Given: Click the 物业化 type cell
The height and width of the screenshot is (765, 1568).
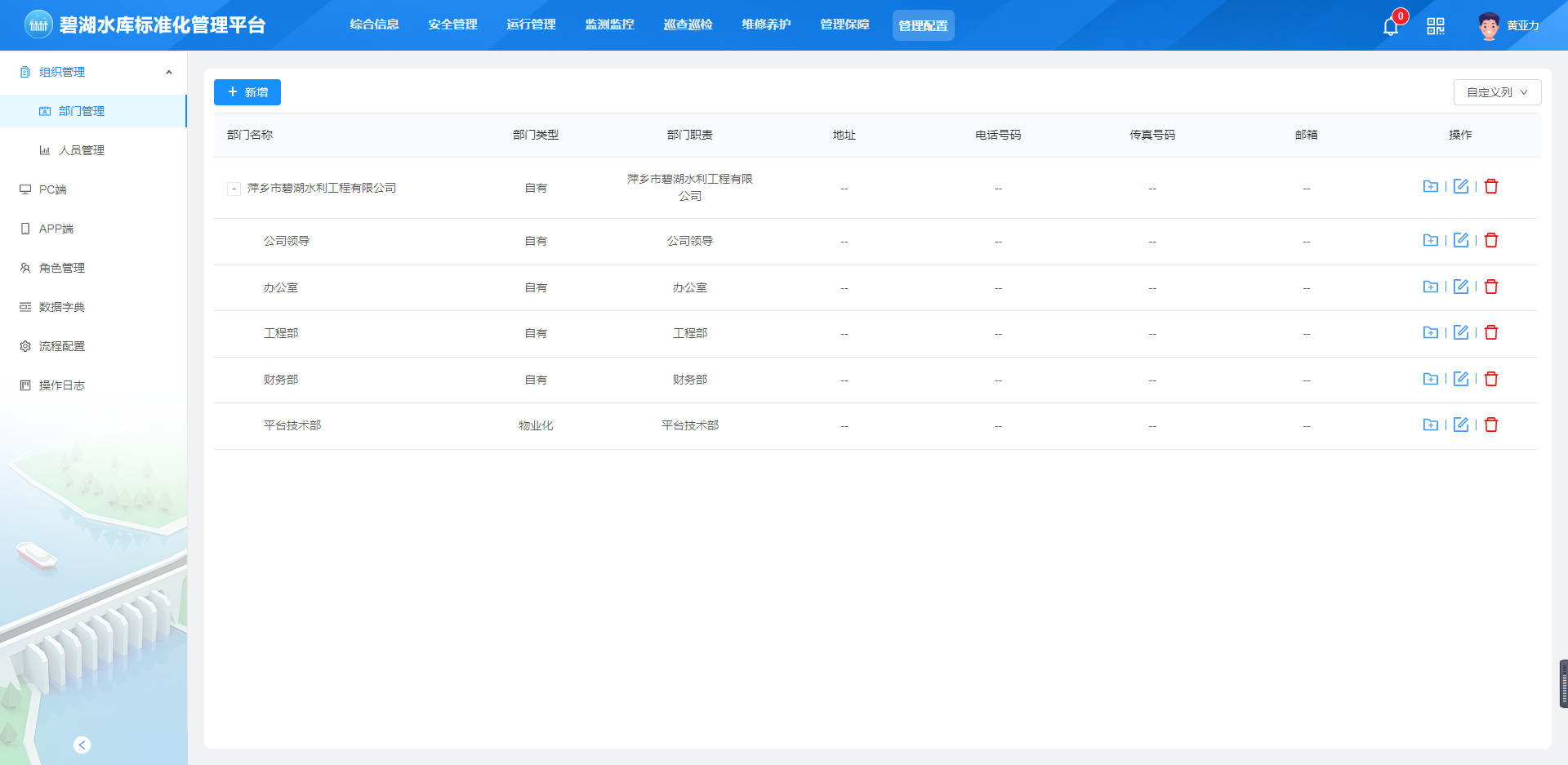Looking at the screenshot, I should click(536, 425).
